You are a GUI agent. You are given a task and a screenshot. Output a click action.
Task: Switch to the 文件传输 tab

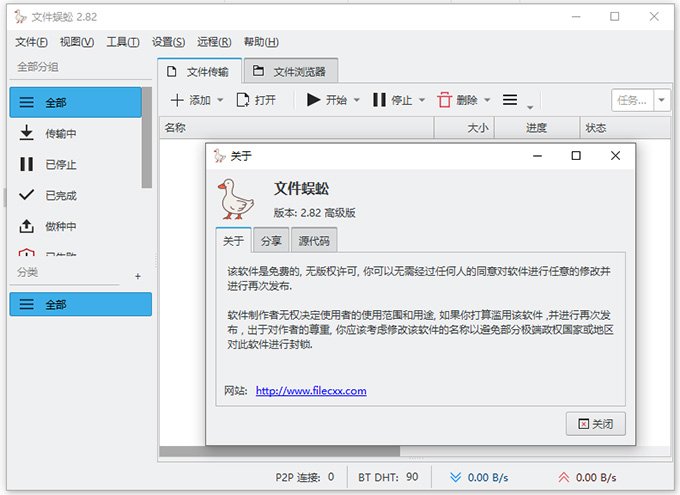pyautogui.click(x=199, y=71)
